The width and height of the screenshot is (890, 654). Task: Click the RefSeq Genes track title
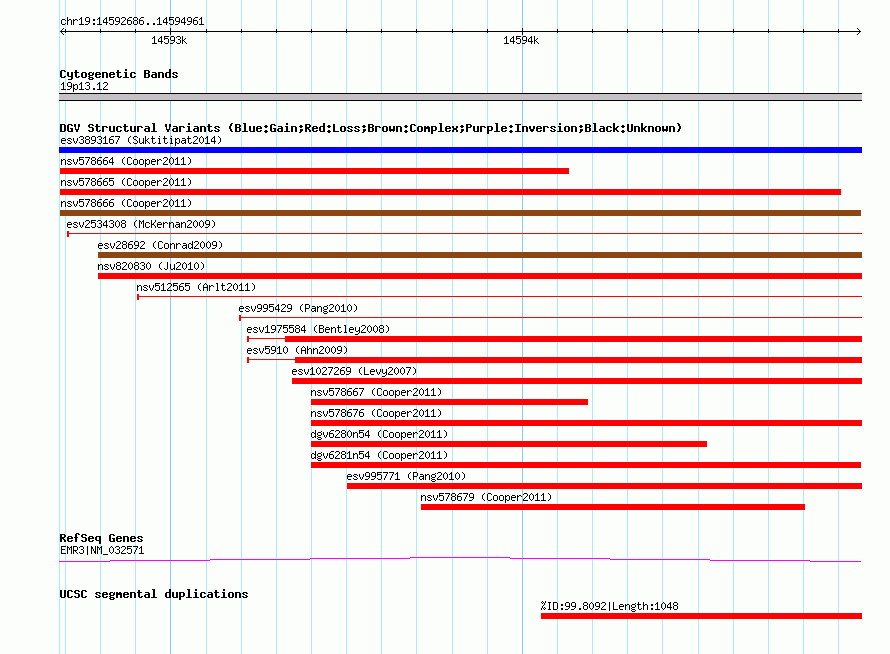(101, 538)
